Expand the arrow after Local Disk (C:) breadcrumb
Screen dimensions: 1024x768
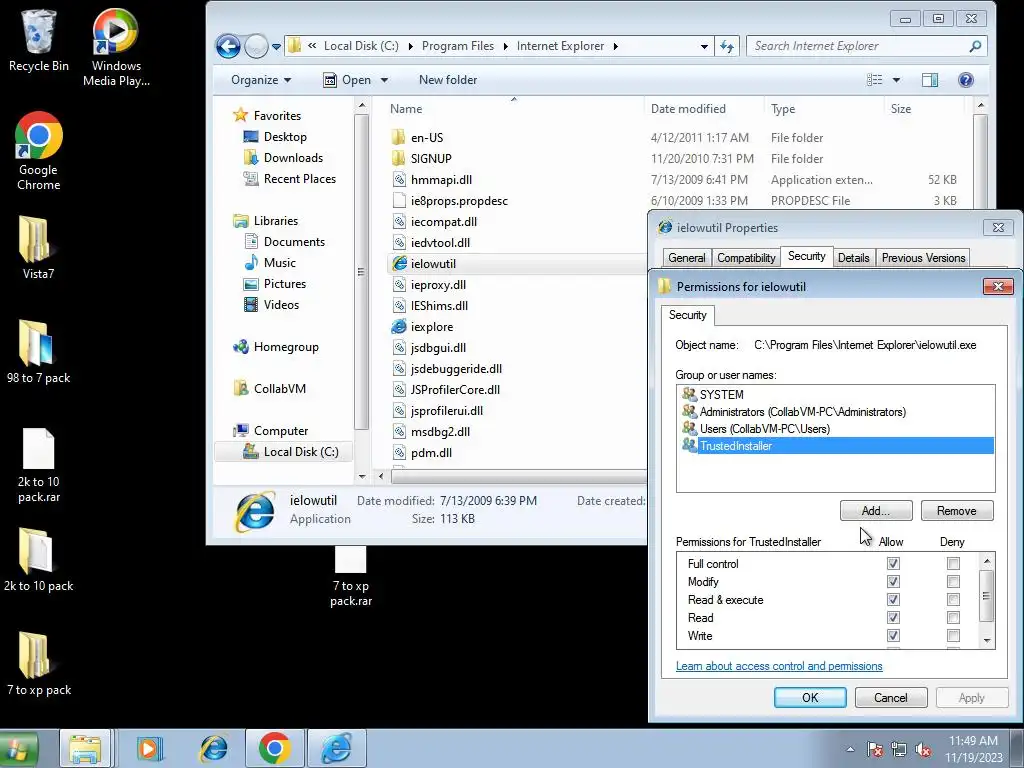(x=410, y=46)
